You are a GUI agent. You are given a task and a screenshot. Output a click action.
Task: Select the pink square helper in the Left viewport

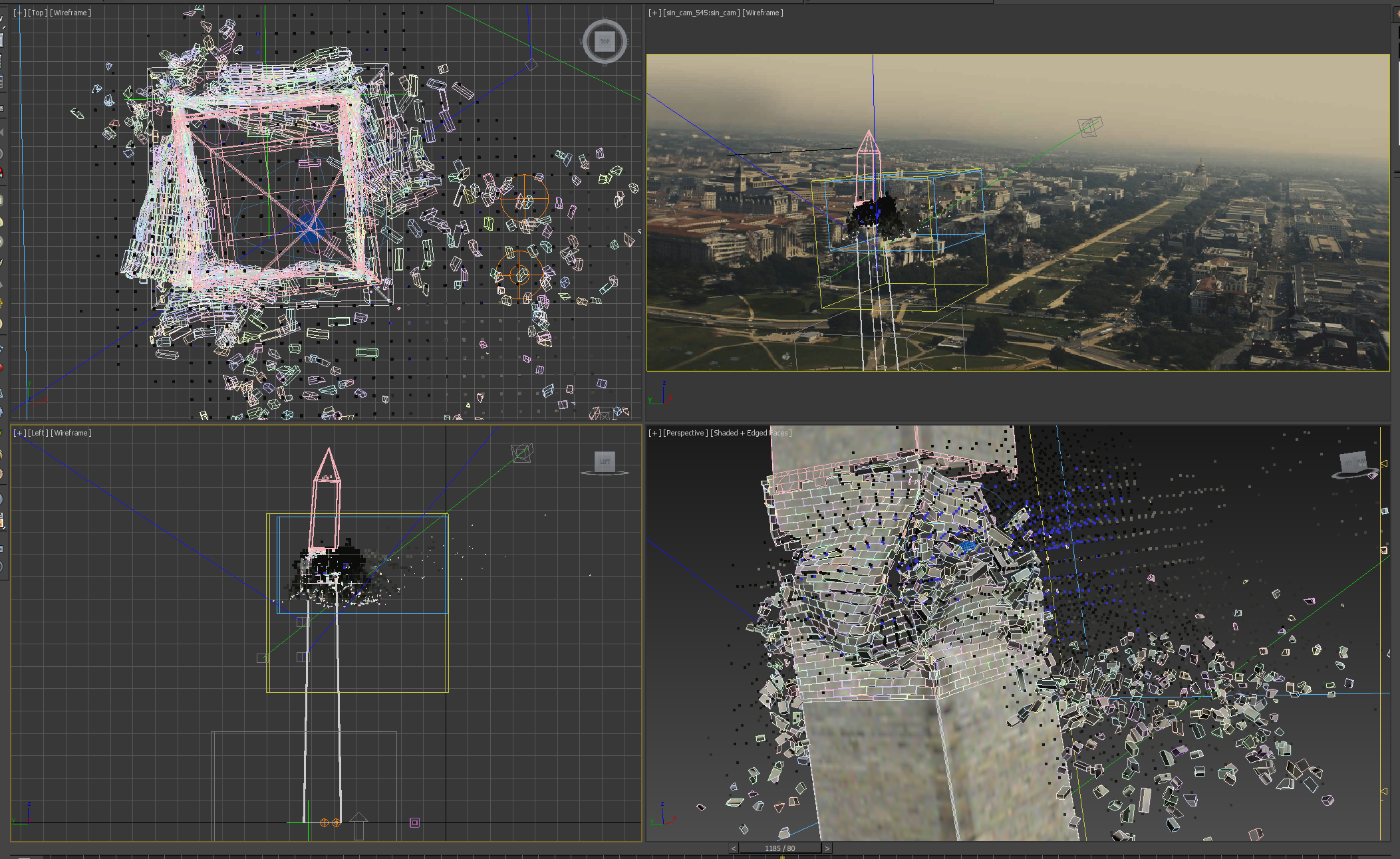[414, 822]
